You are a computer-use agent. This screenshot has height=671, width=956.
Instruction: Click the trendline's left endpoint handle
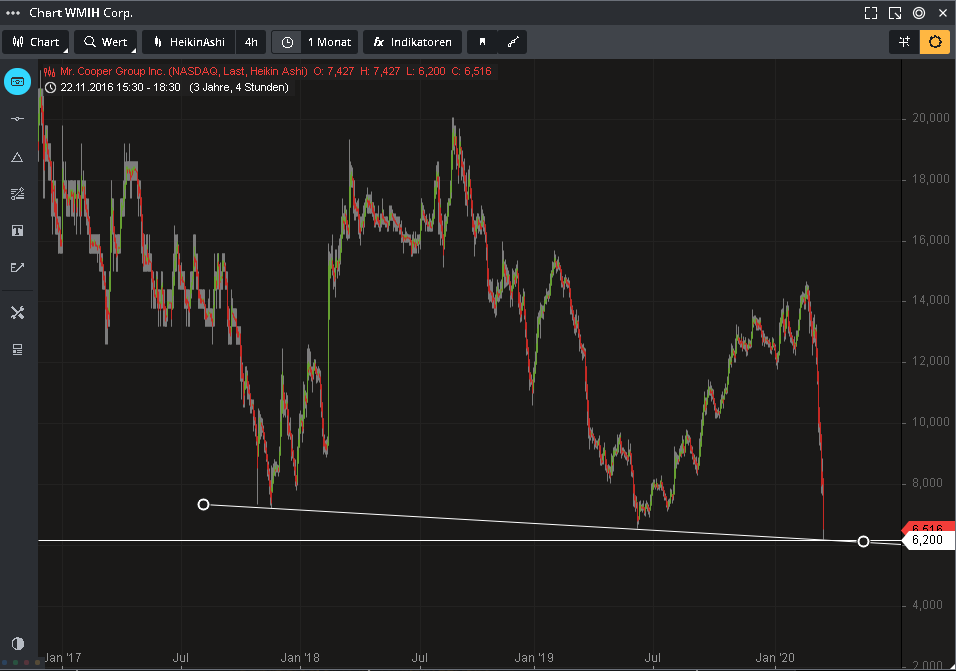[204, 504]
